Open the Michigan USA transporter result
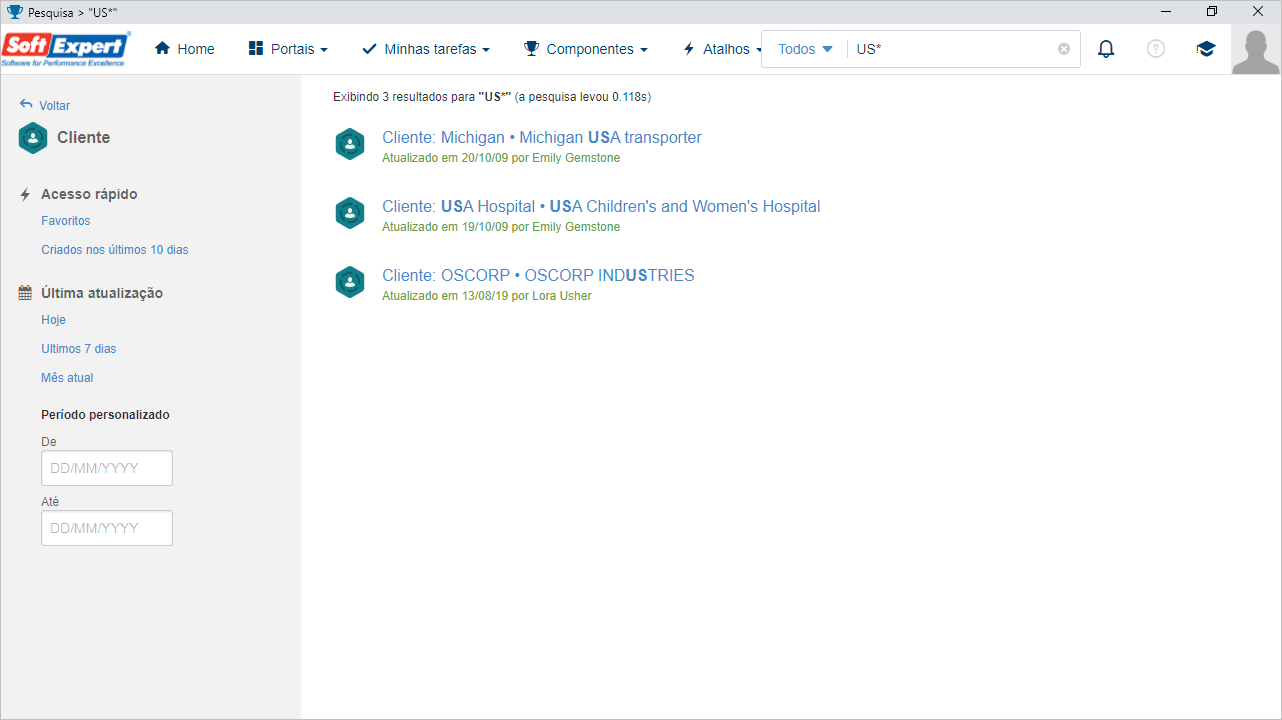This screenshot has width=1282, height=720. (x=542, y=138)
